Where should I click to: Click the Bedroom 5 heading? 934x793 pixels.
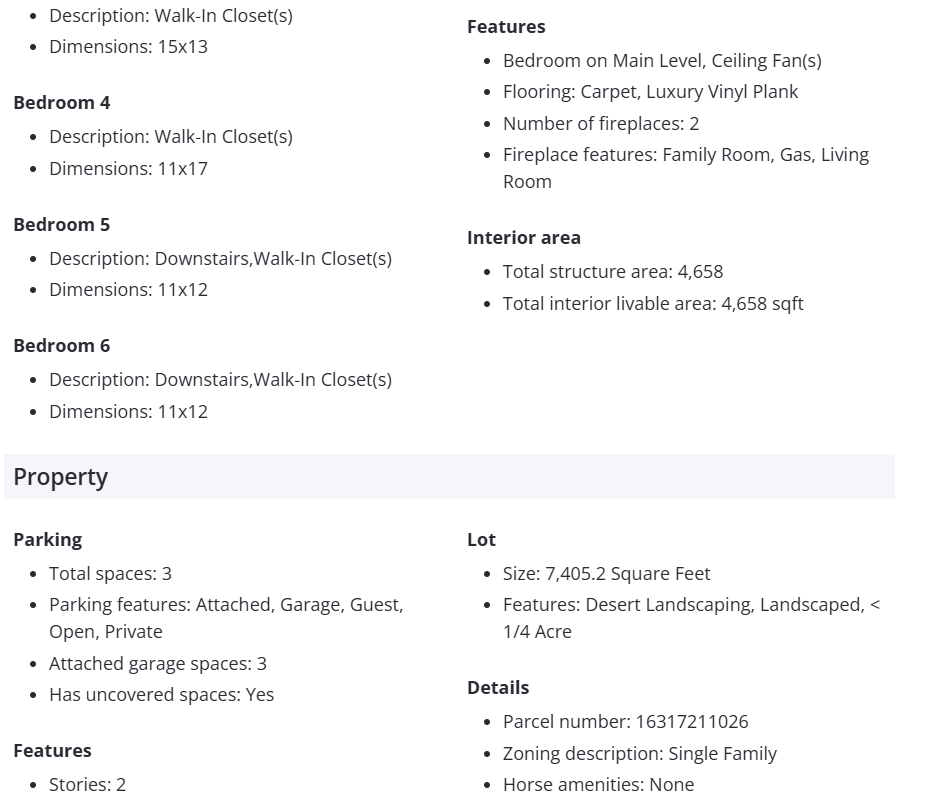click(x=62, y=225)
